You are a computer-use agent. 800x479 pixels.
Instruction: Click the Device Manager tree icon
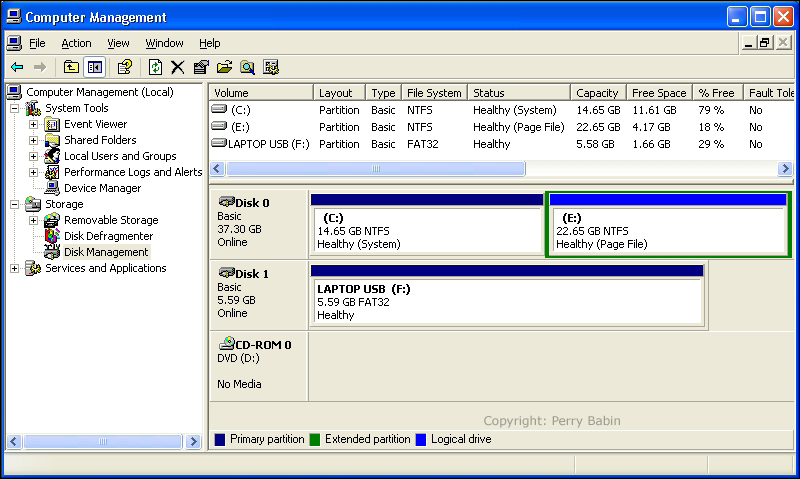[52, 188]
